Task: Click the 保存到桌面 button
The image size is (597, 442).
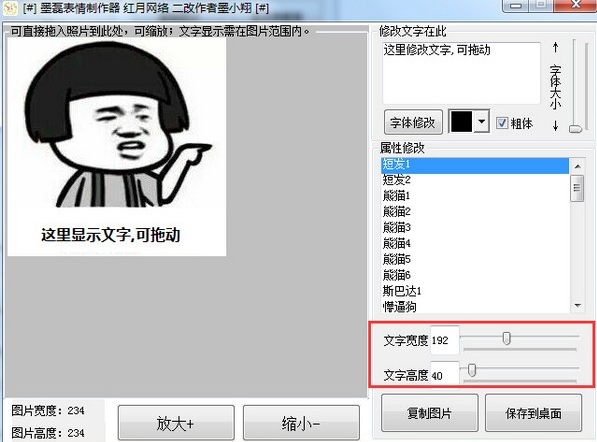Action: coord(533,413)
